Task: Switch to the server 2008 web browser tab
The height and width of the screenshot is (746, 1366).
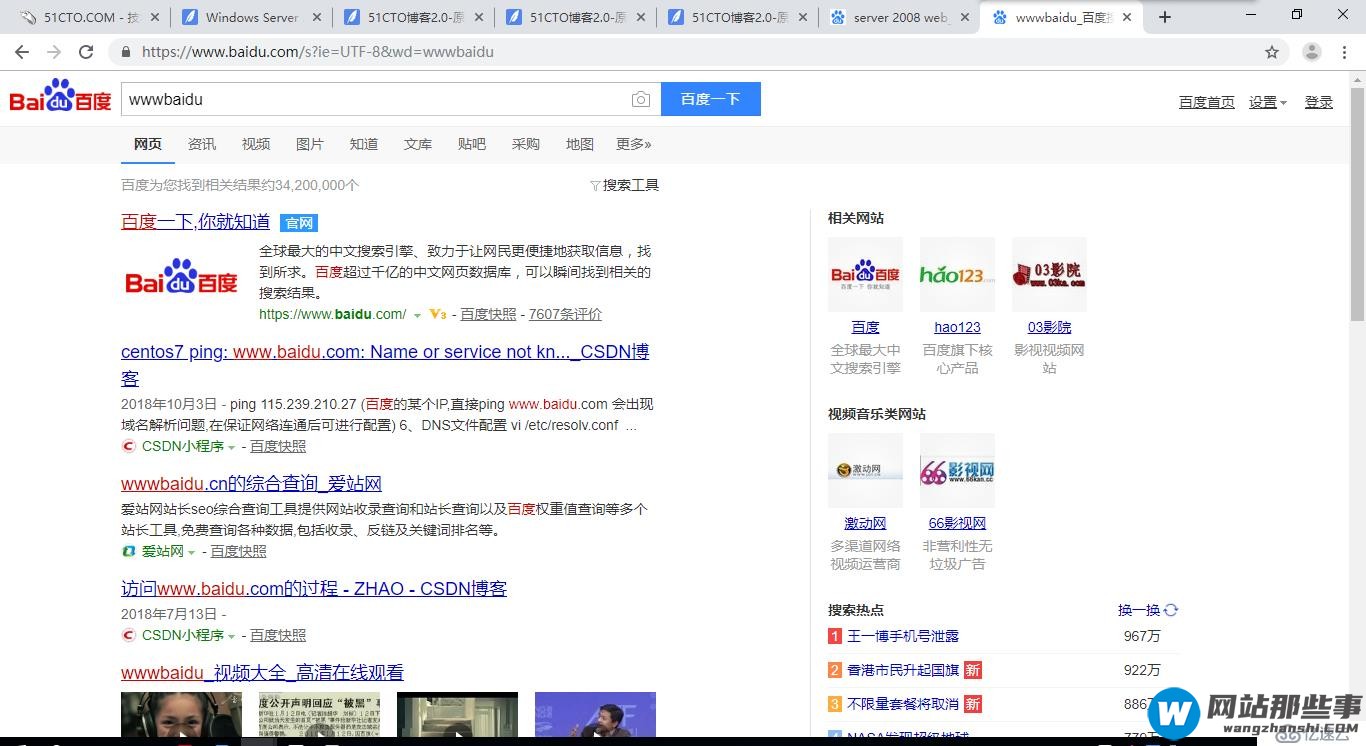Action: tap(899, 17)
